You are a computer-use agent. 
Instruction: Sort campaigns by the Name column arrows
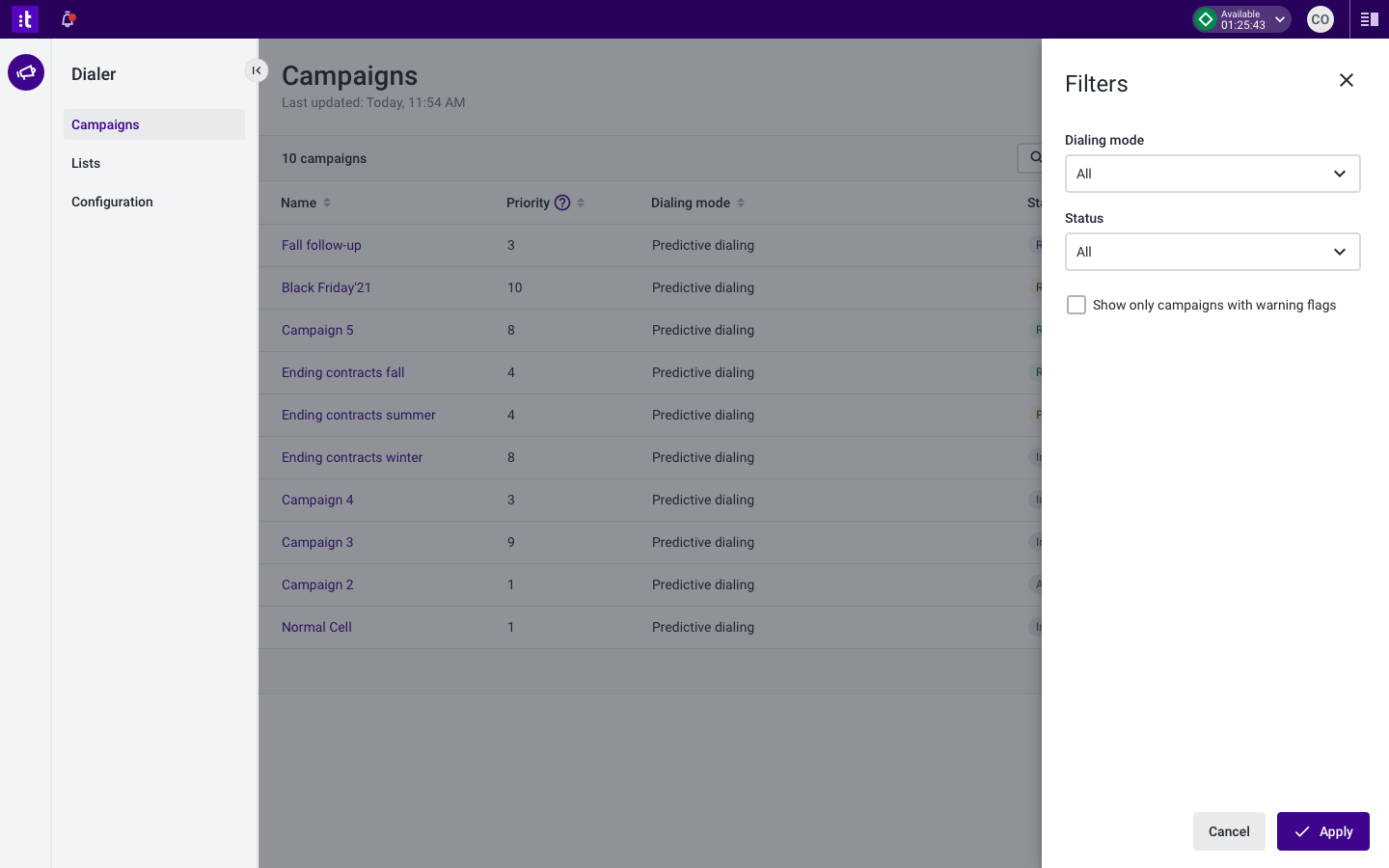click(x=327, y=203)
